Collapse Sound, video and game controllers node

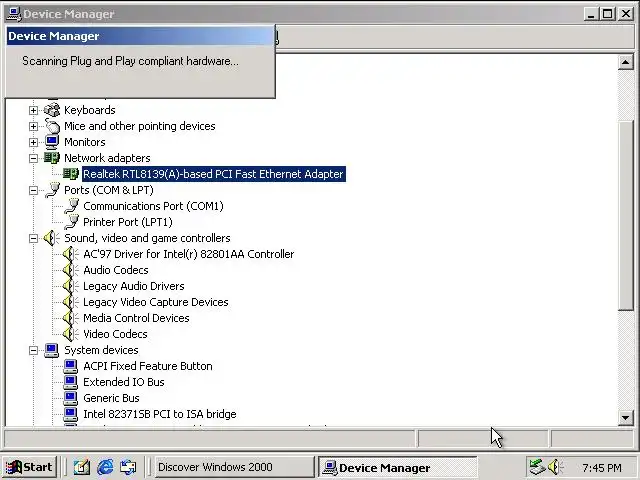33,238
